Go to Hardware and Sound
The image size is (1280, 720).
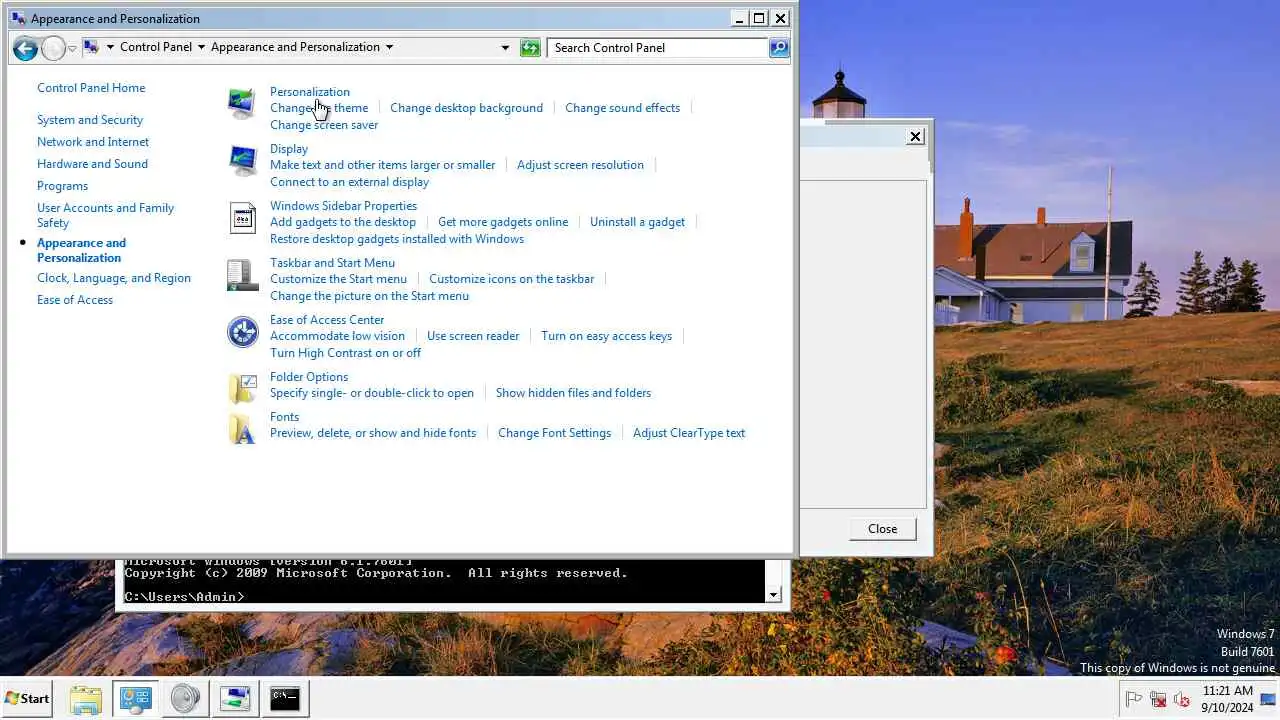pos(92,164)
